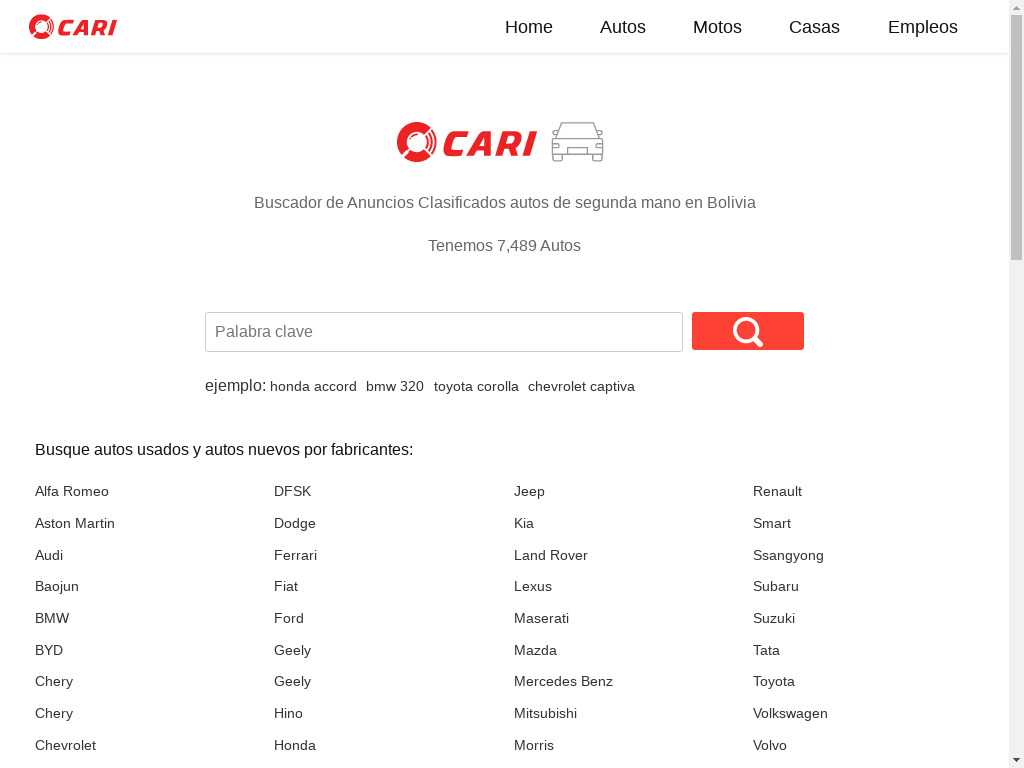
Task: Click the scrollbar down arrow
Action: [x=1016, y=761]
